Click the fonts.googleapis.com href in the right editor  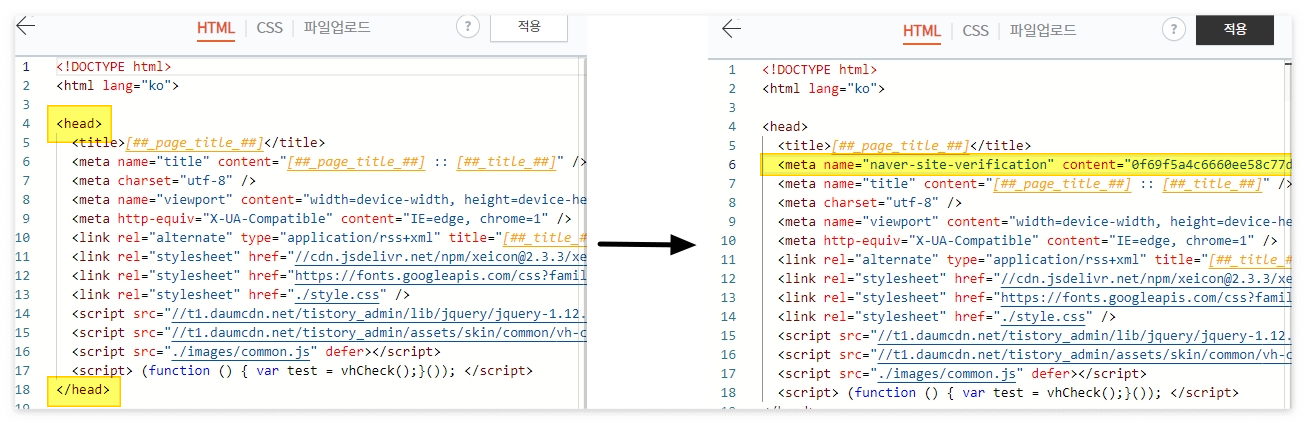(x=1145, y=298)
